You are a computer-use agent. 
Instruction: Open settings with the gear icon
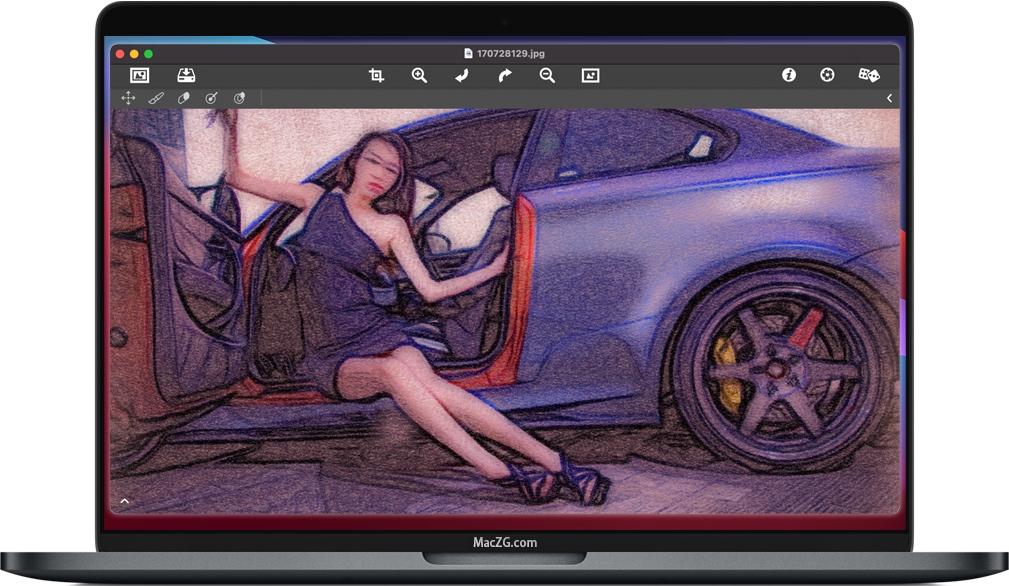click(x=827, y=75)
